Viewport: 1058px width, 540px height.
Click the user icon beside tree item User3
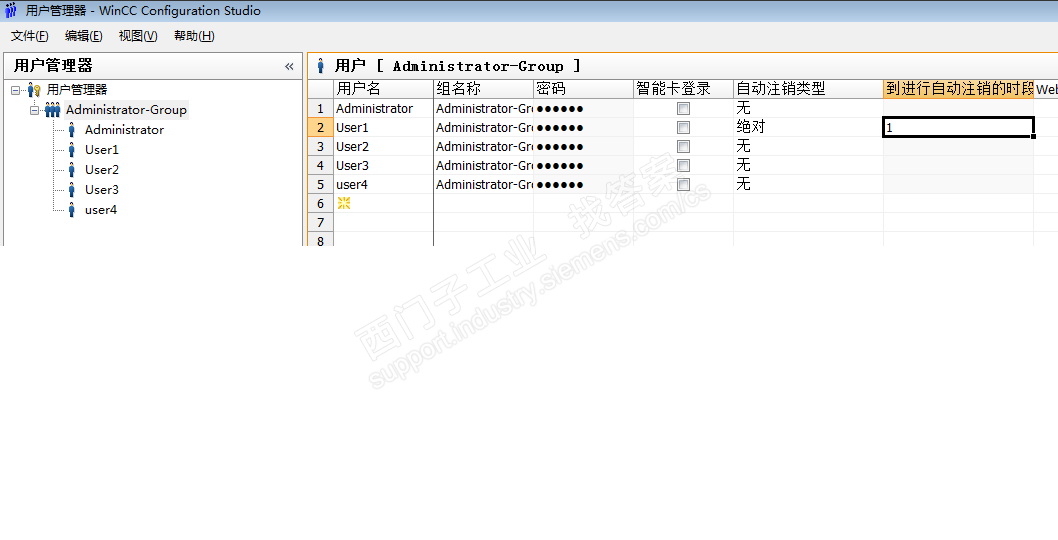tap(72, 190)
